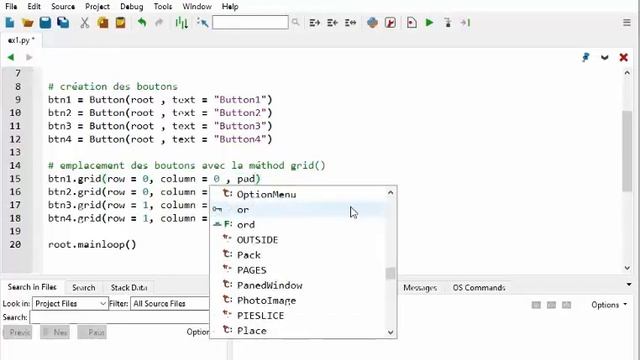Switch to the Stack Data tab
Screen dimensions: 640x360
pyautogui.click(x=129, y=287)
